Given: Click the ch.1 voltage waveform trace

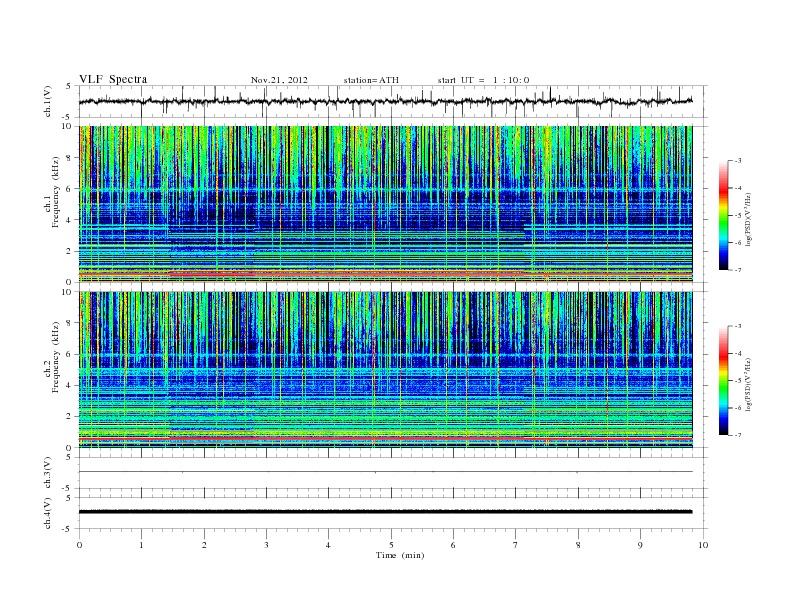Looking at the screenshot, I should (385, 101).
